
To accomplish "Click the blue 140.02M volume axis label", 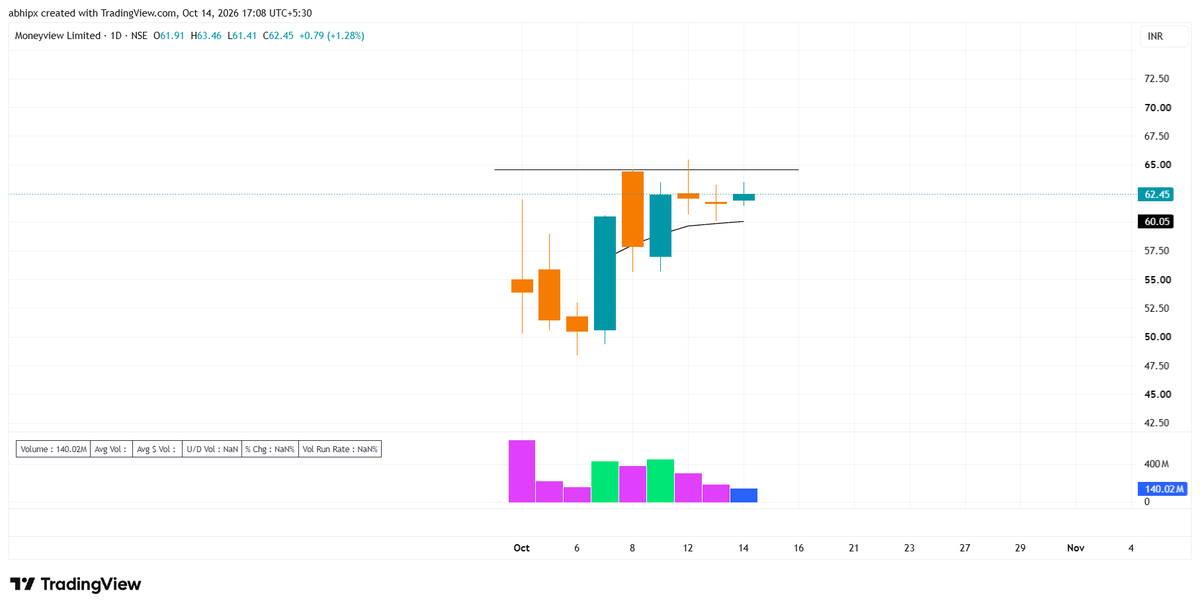I will (1161, 489).
